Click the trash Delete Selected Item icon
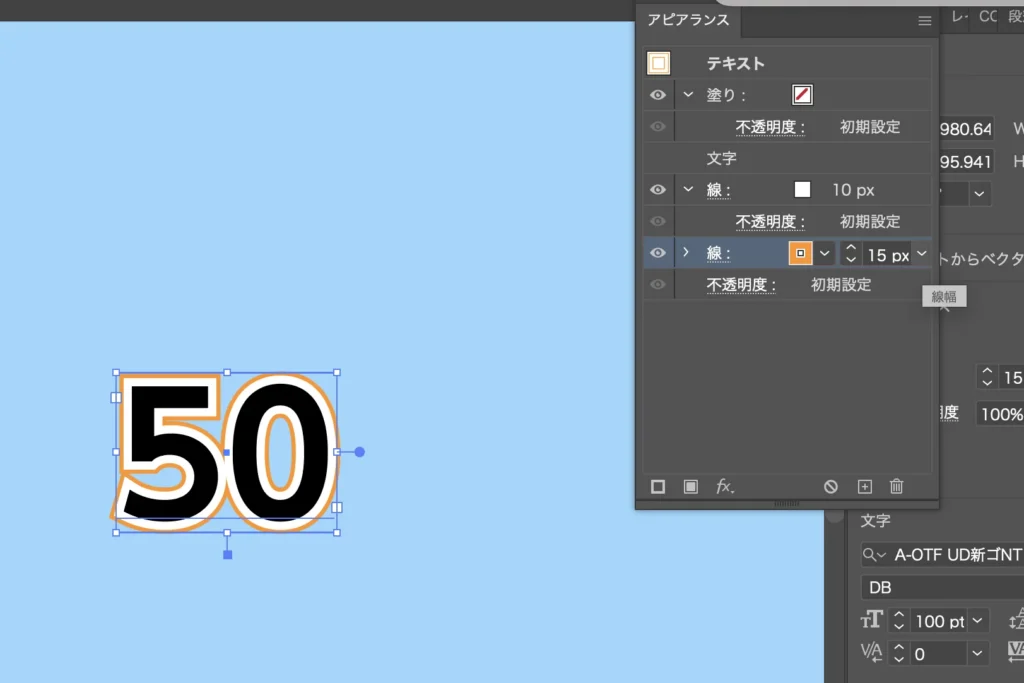 (897, 487)
